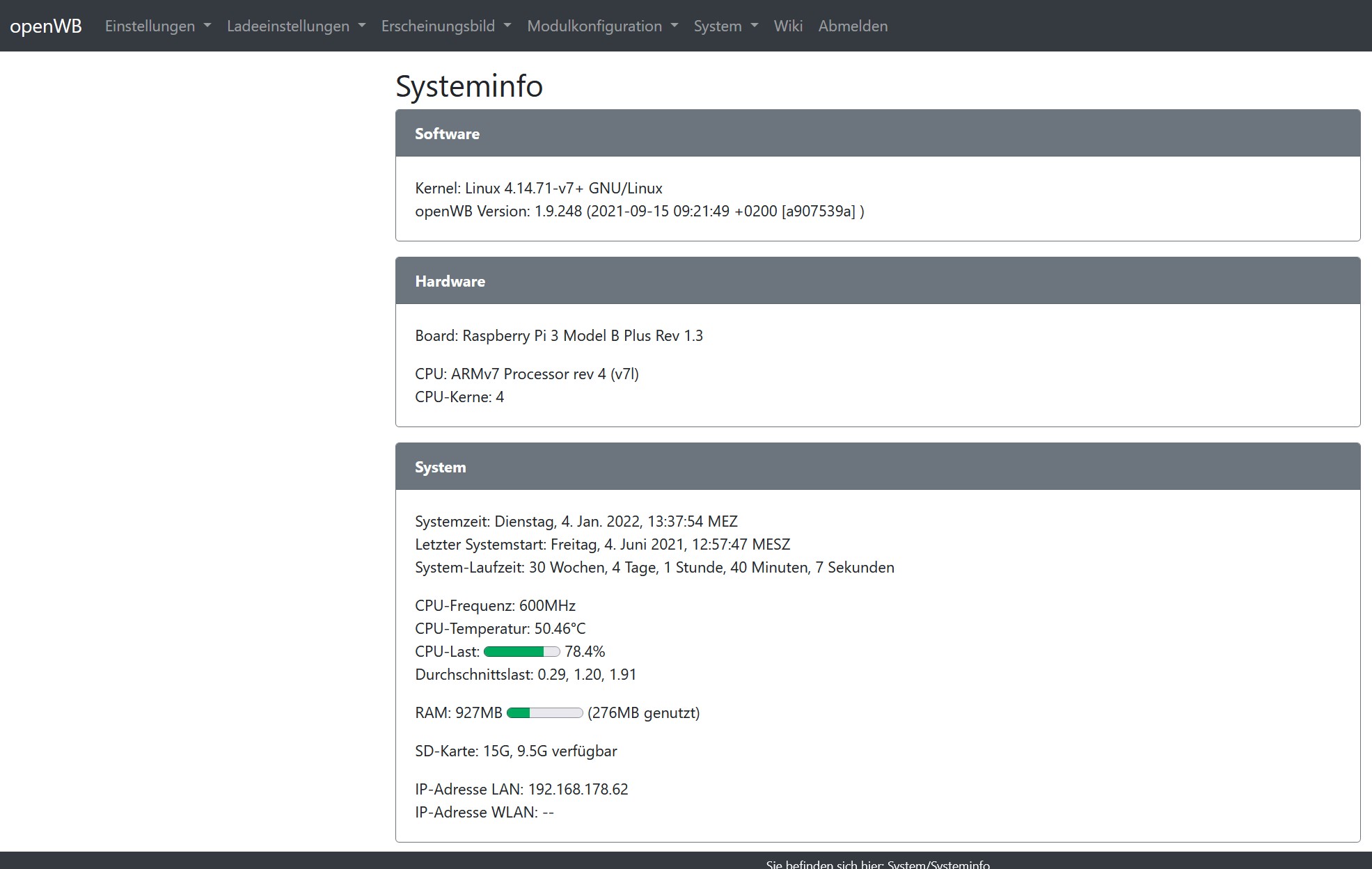
Task: Click the CPU-Temperatur reading
Action: point(500,628)
